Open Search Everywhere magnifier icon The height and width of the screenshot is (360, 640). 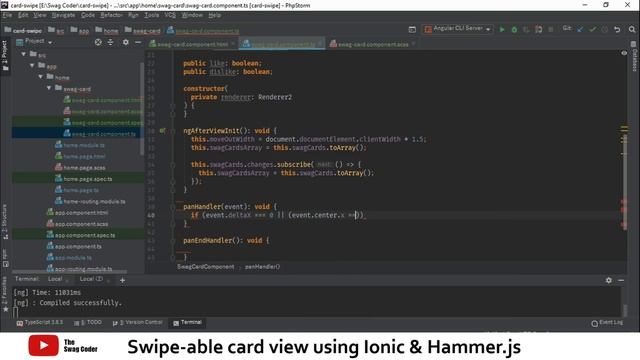point(632,29)
